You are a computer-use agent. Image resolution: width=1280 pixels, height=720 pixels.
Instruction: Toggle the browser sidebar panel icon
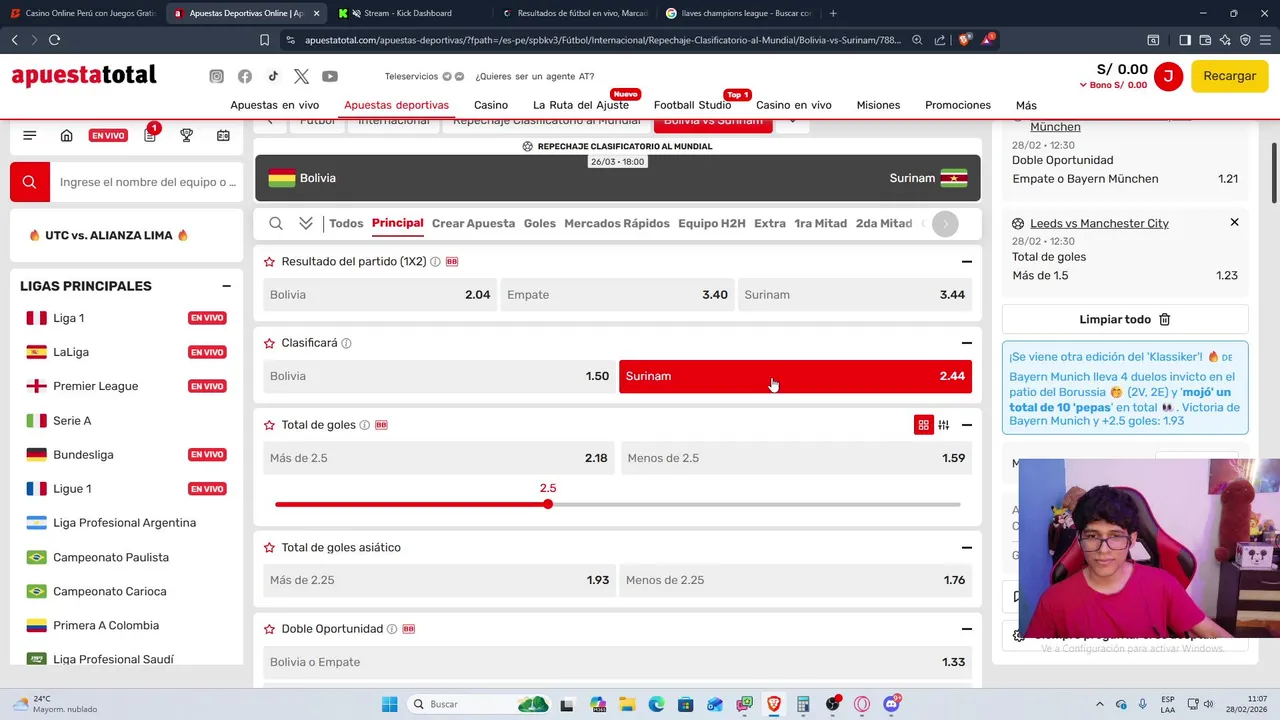[1185, 40]
